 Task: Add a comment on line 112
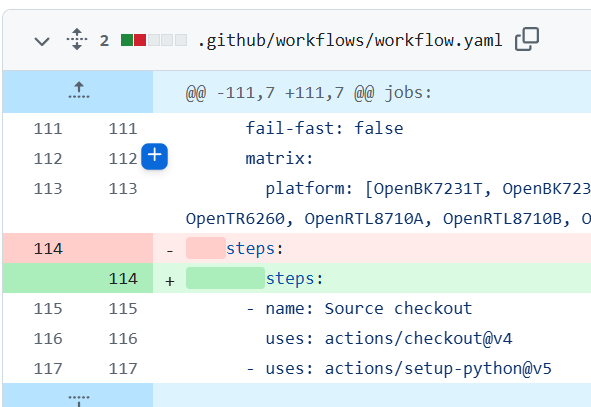click(x=155, y=156)
